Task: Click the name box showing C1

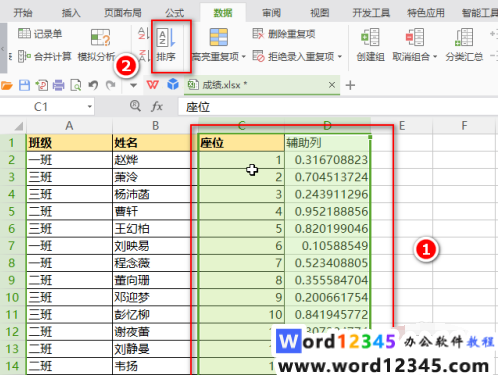Action: [x=41, y=107]
